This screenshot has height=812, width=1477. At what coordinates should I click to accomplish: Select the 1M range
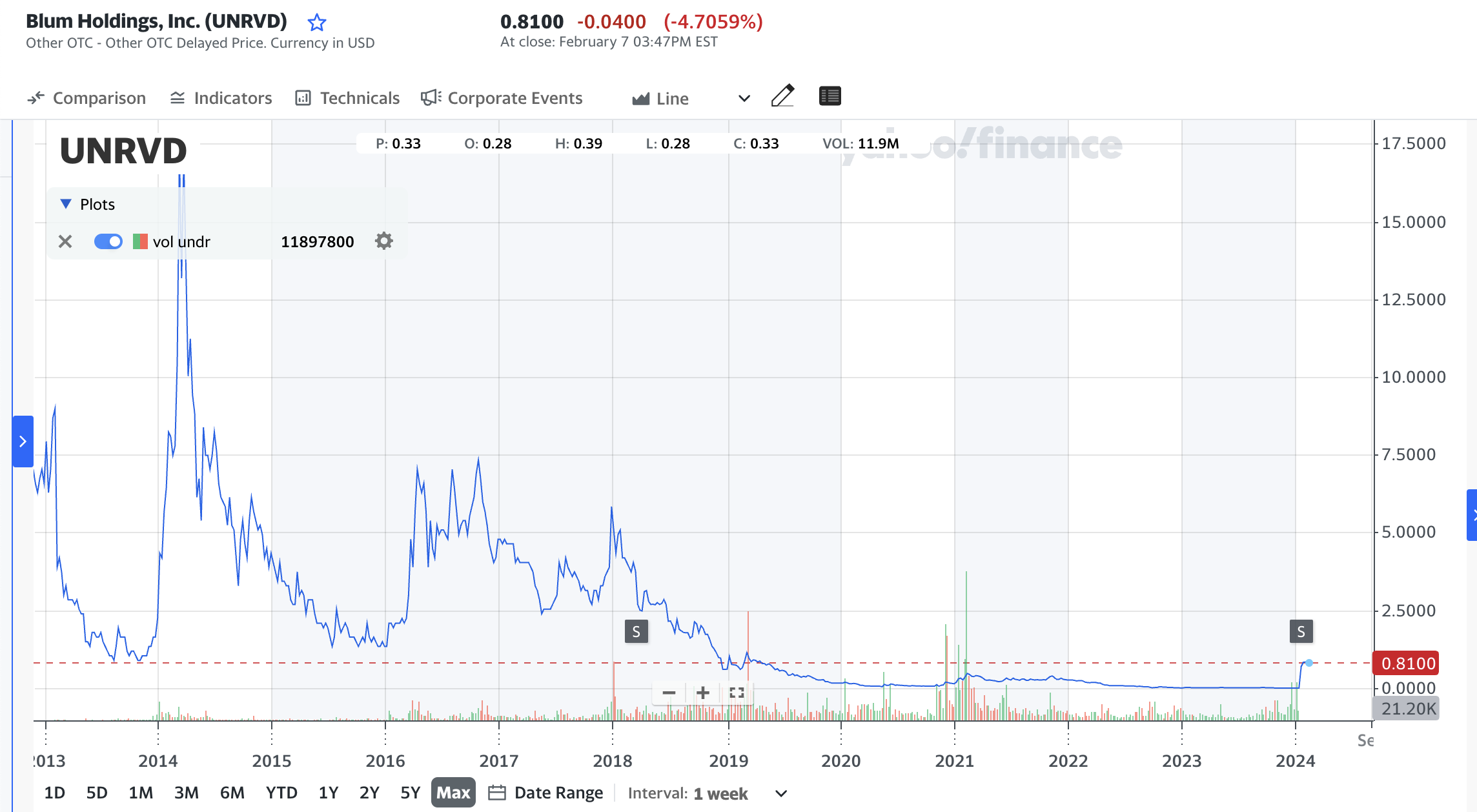pos(141,793)
